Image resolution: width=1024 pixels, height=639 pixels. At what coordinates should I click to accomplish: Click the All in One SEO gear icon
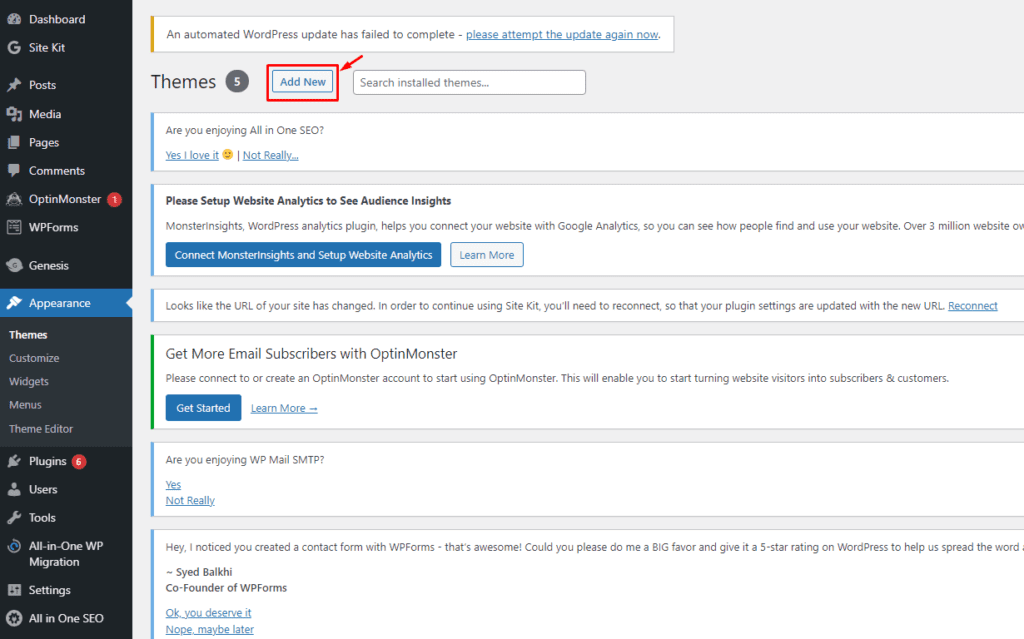pos(14,618)
